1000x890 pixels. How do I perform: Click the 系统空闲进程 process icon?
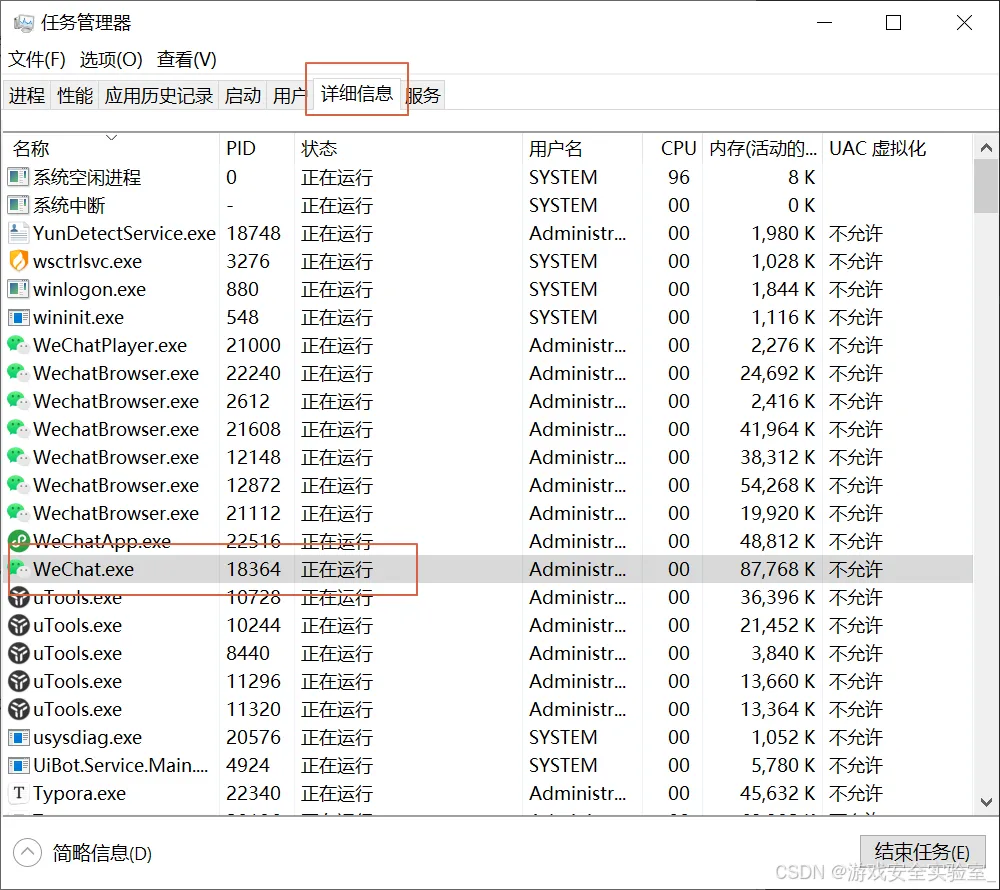[18, 177]
